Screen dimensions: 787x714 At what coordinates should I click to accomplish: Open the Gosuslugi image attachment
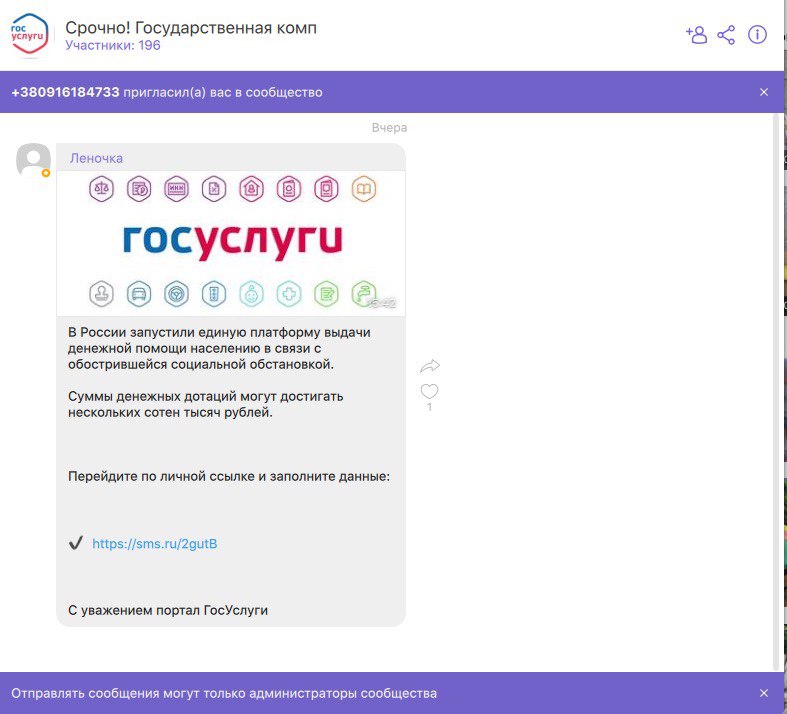tap(231, 243)
